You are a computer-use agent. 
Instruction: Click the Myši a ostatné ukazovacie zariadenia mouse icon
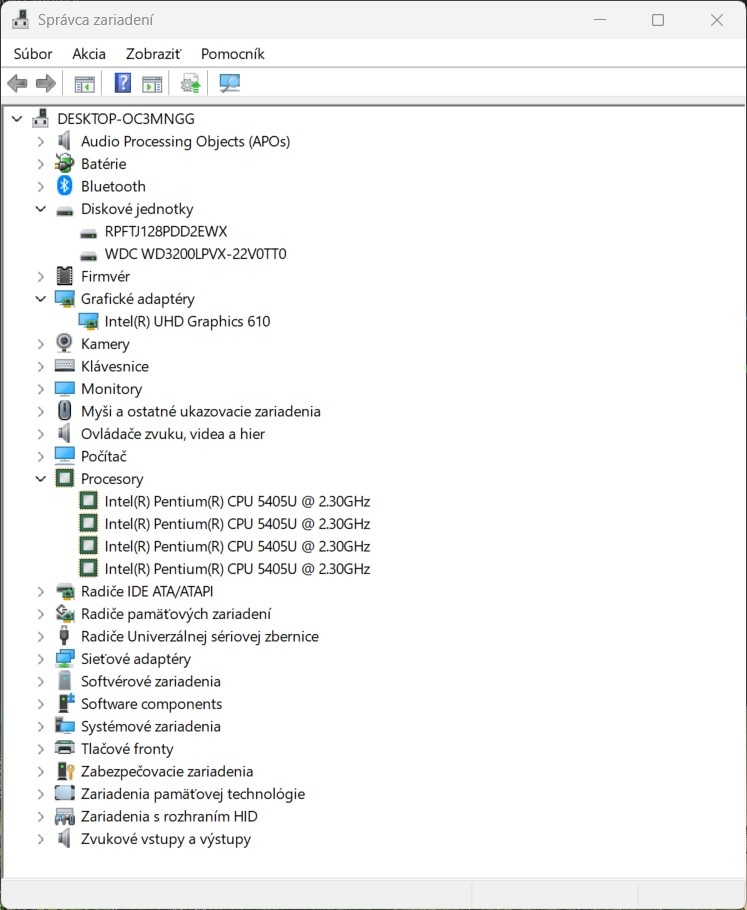(64, 411)
